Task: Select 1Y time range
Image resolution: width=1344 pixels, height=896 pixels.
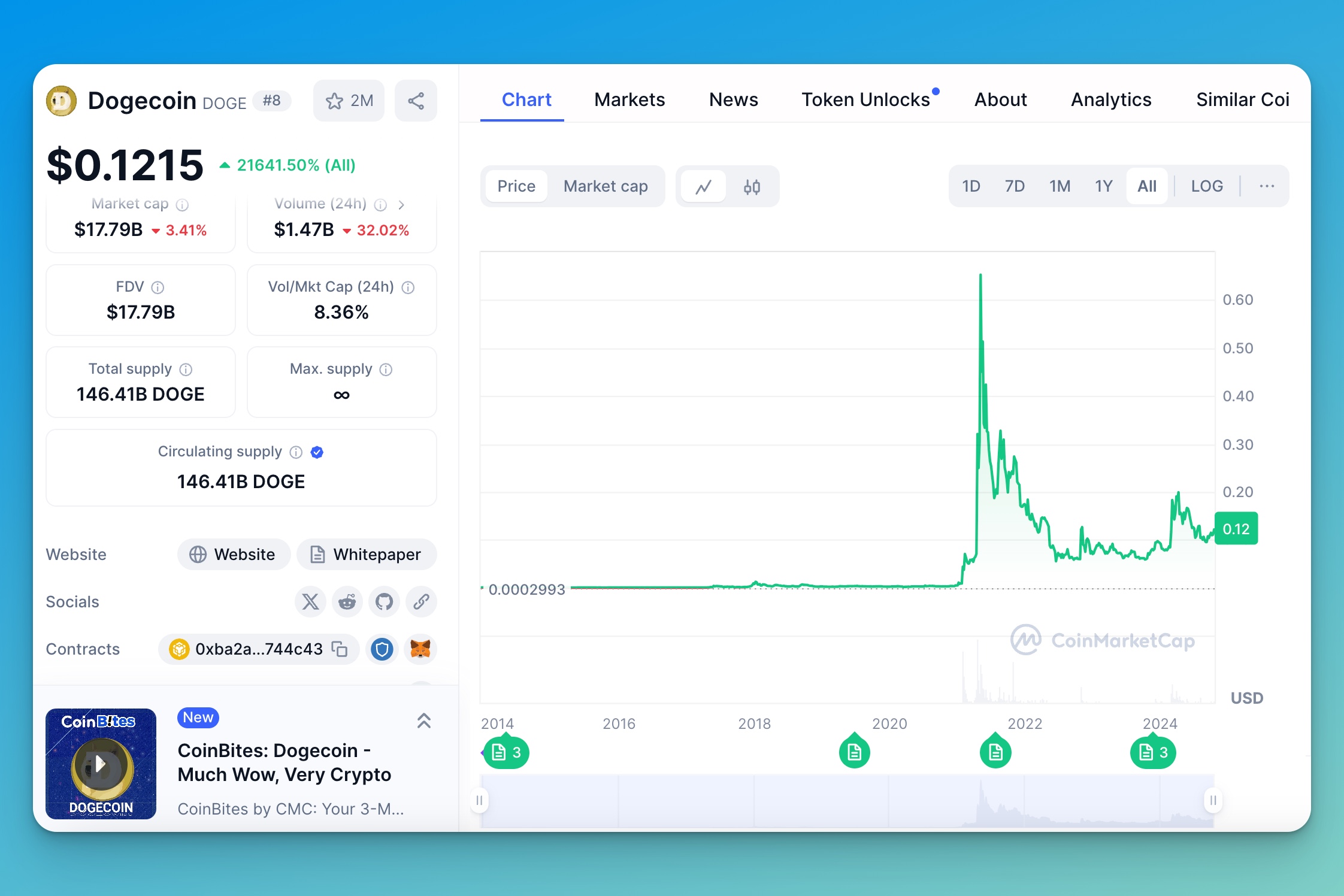Action: click(1103, 186)
